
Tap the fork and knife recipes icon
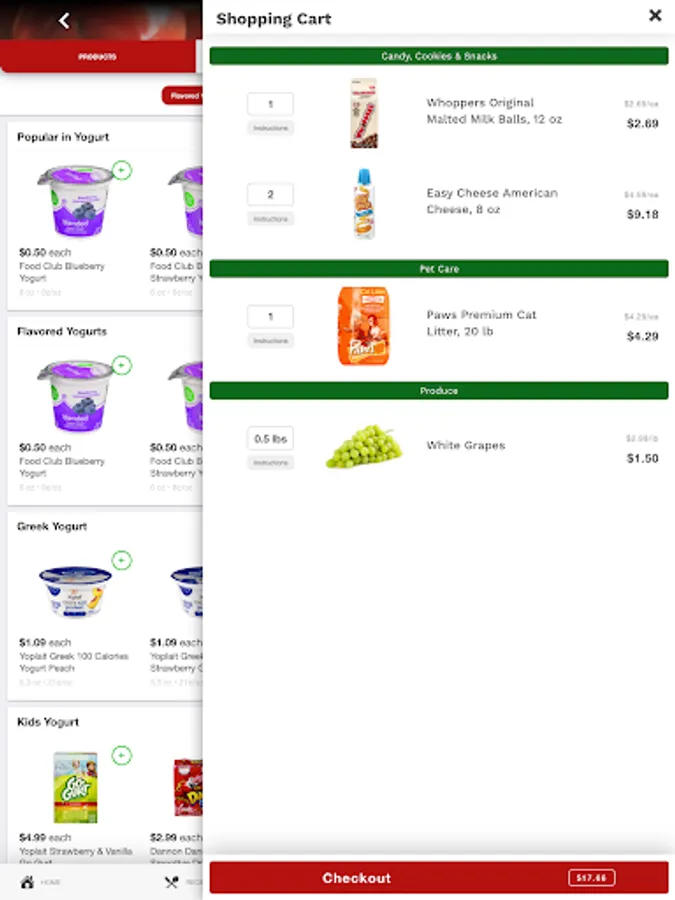(172, 882)
